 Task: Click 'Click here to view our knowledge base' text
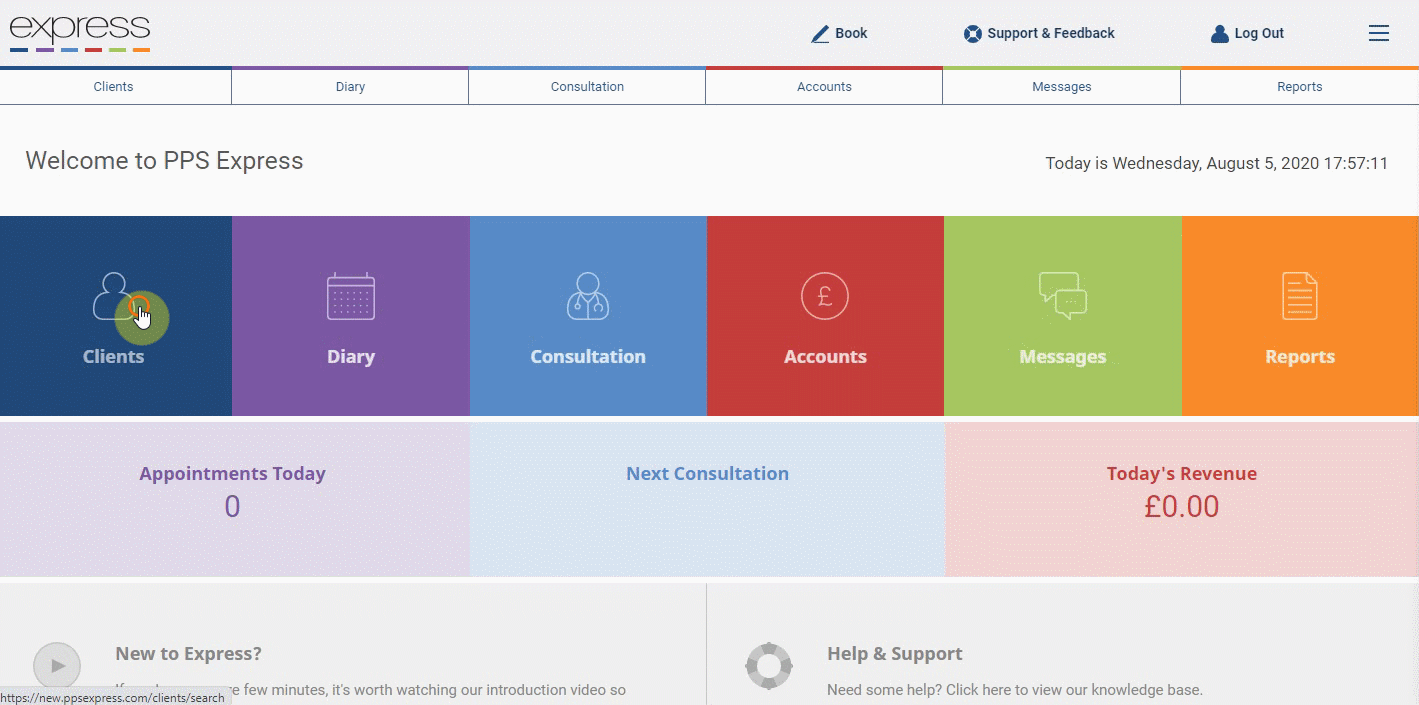pyautogui.click(x=1075, y=690)
